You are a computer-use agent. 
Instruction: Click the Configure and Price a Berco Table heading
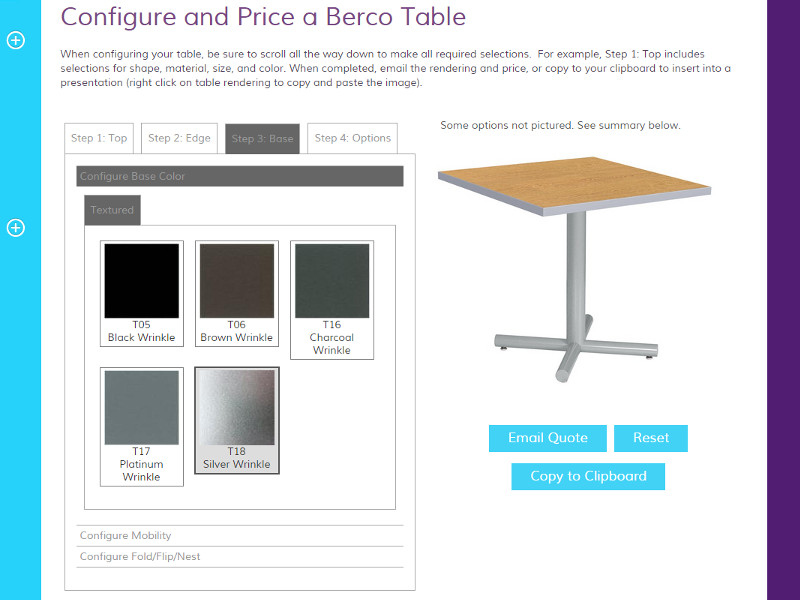[x=263, y=17]
